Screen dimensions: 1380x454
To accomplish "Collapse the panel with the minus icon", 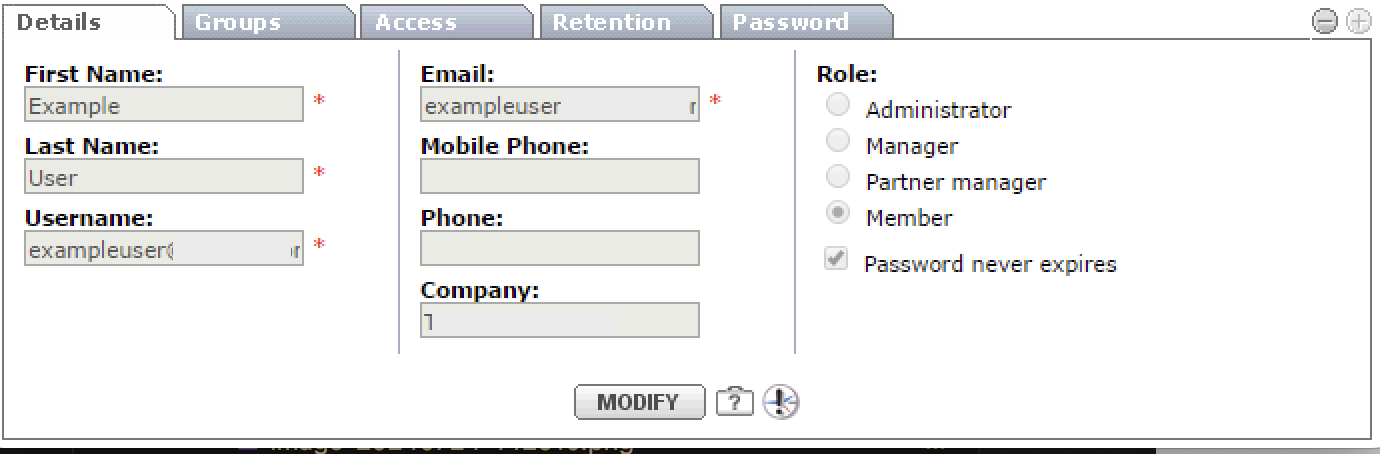I will coord(1322,23).
